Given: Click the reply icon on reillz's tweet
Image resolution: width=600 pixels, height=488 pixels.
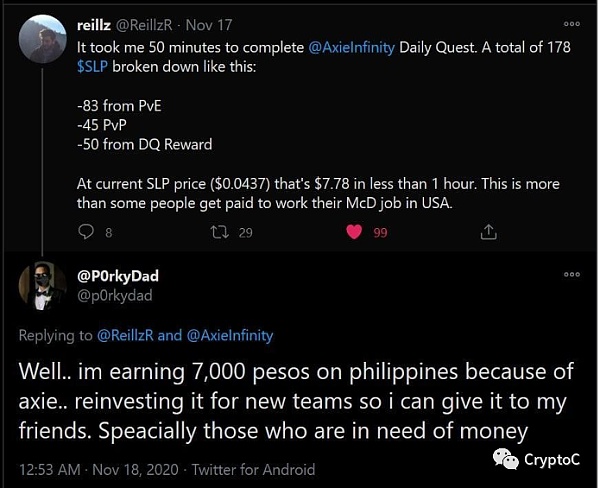Looking at the screenshot, I should [85, 232].
